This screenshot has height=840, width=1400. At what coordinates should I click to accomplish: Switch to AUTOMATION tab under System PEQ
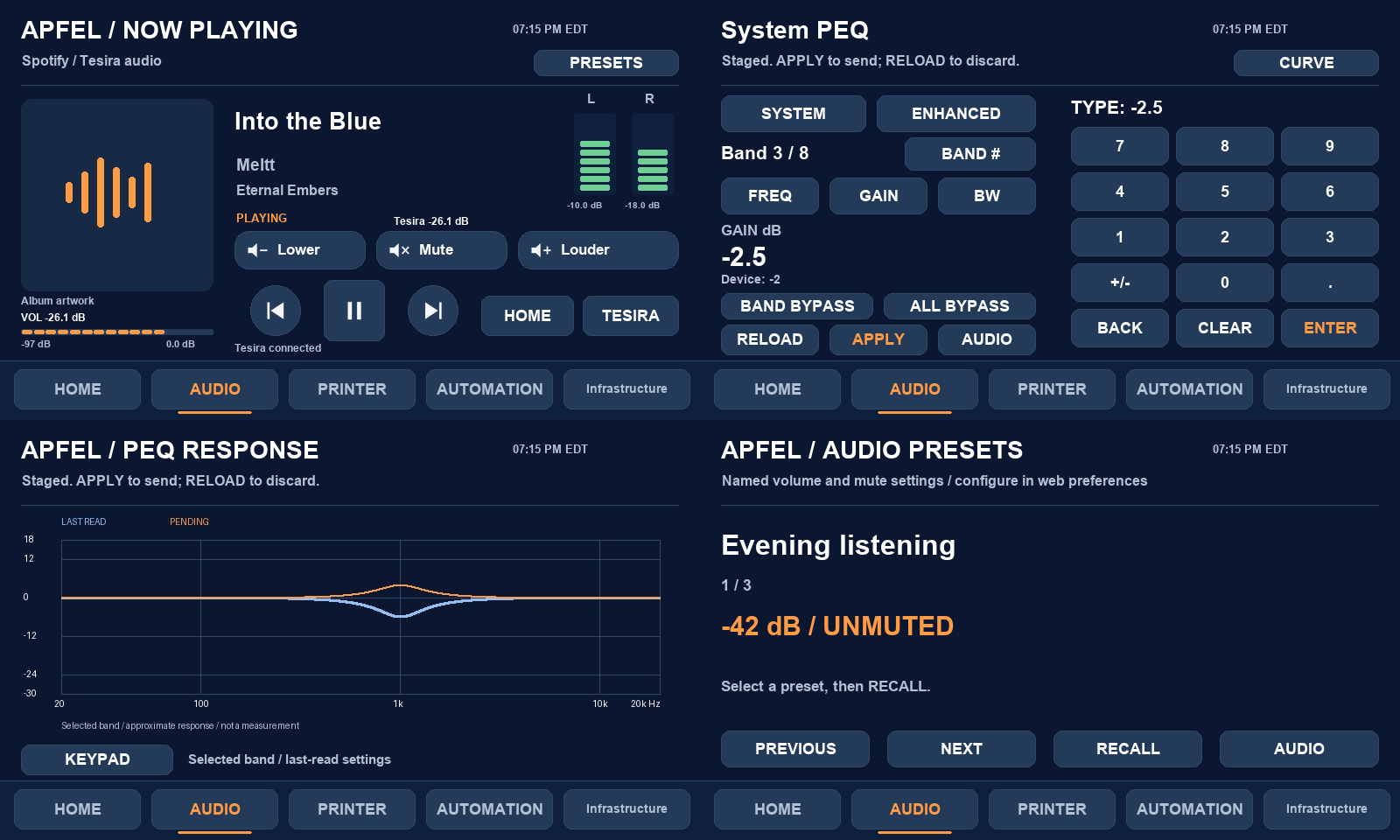click(1189, 389)
